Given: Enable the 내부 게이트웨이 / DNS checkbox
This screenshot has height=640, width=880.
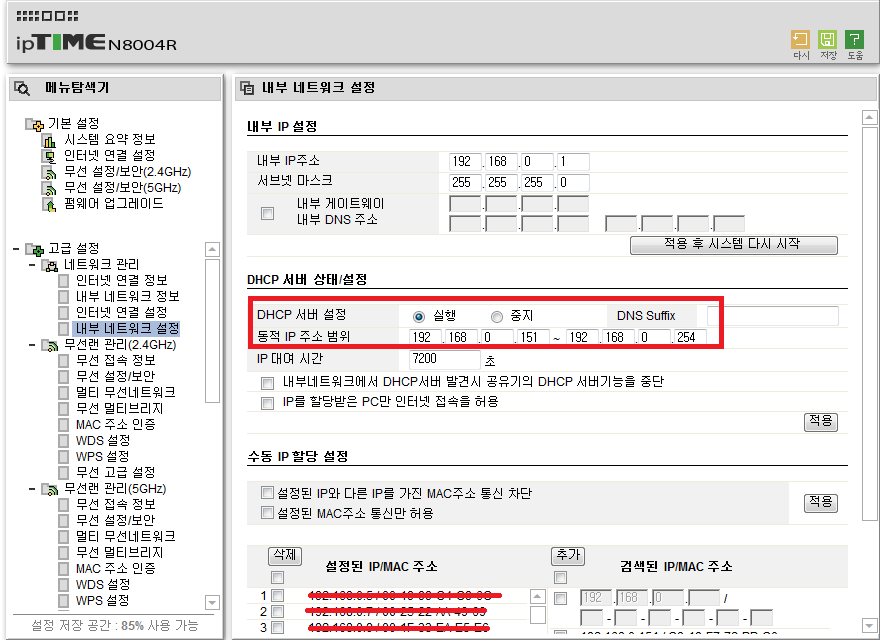Looking at the screenshot, I should point(268,213).
